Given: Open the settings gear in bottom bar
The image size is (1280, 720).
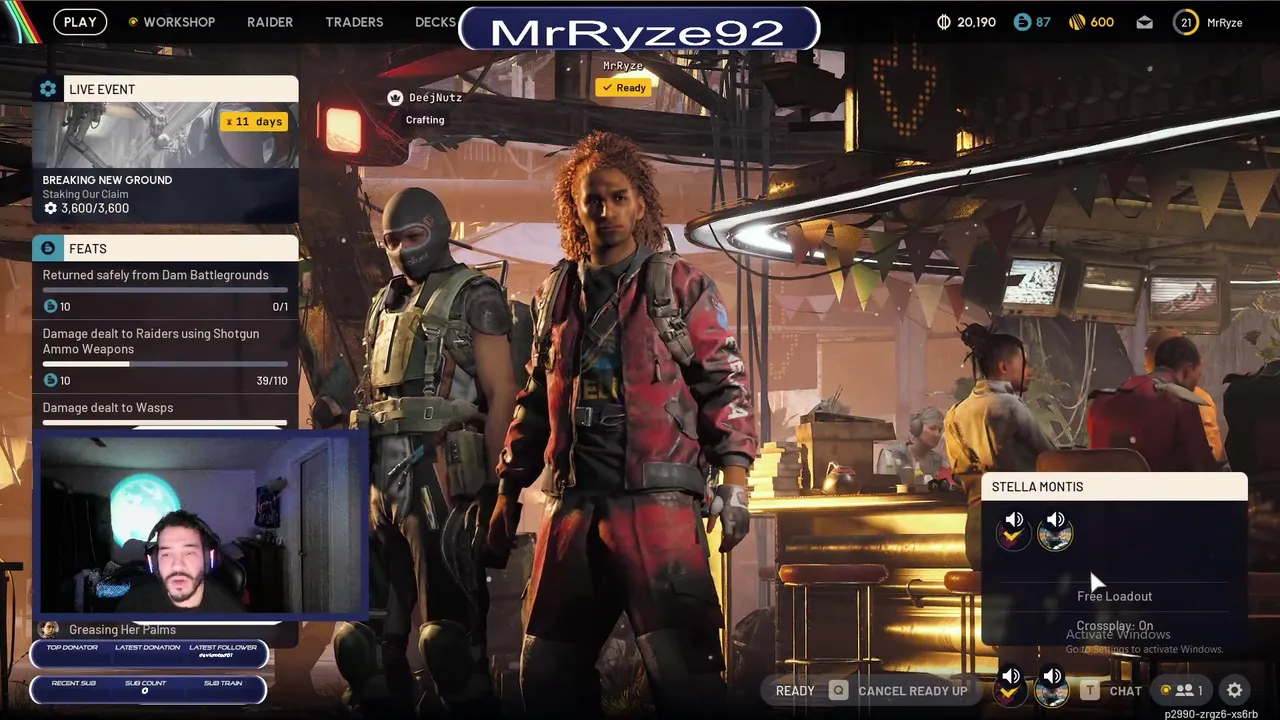Looking at the screenshot, I should pos(1234,690).
